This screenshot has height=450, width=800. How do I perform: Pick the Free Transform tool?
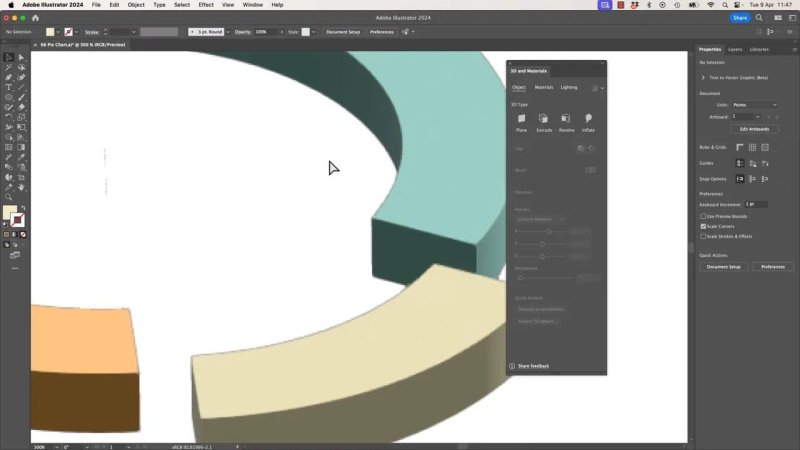click(21, 127)
